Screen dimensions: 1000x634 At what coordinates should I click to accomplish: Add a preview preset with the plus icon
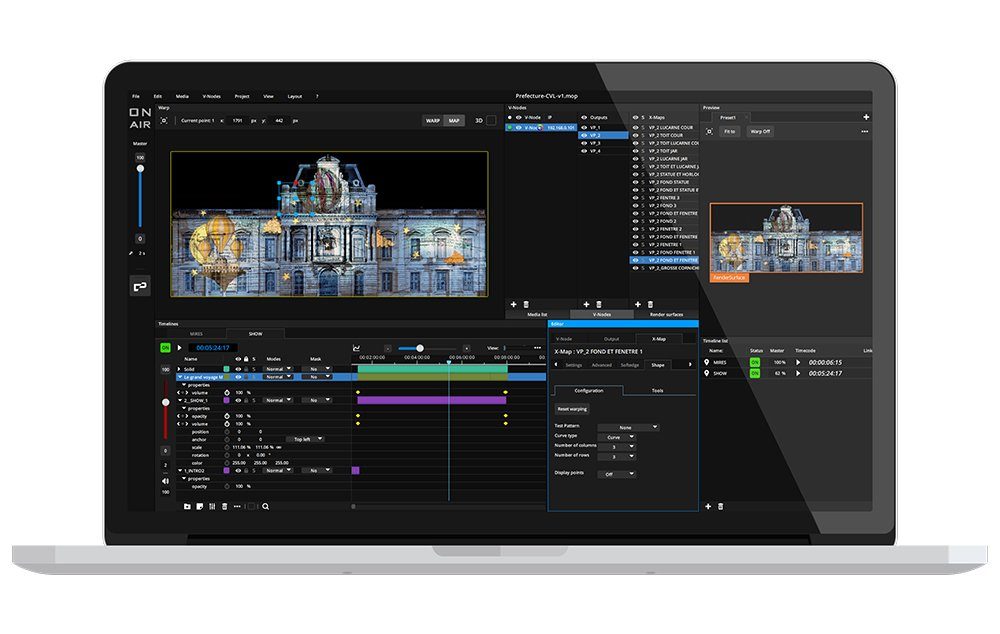click(866, 117)
